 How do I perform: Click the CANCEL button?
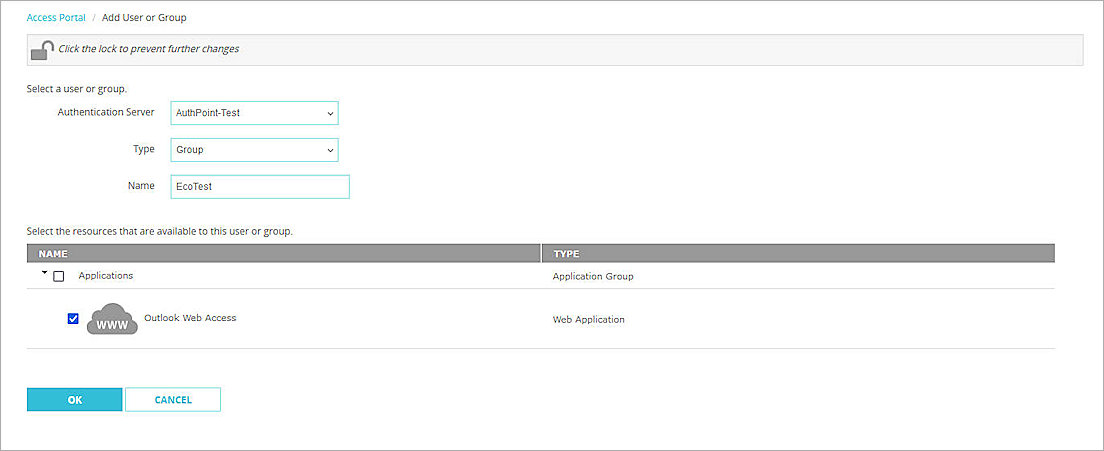173,400
